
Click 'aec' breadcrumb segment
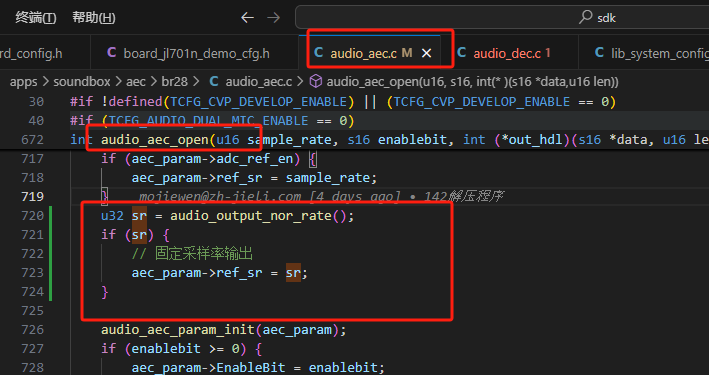(136, 82)
